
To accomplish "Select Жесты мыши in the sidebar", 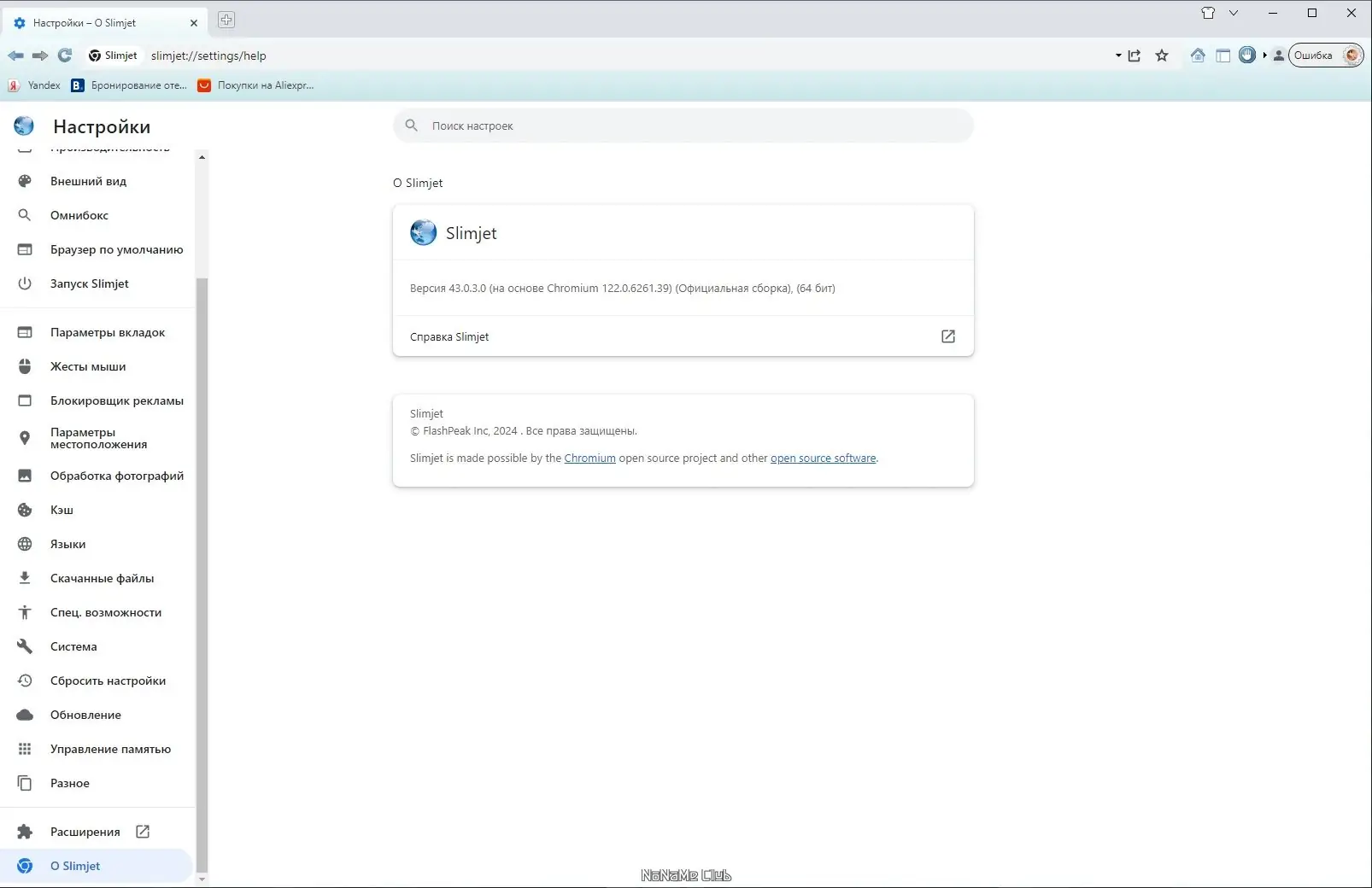I will point(97,366).
